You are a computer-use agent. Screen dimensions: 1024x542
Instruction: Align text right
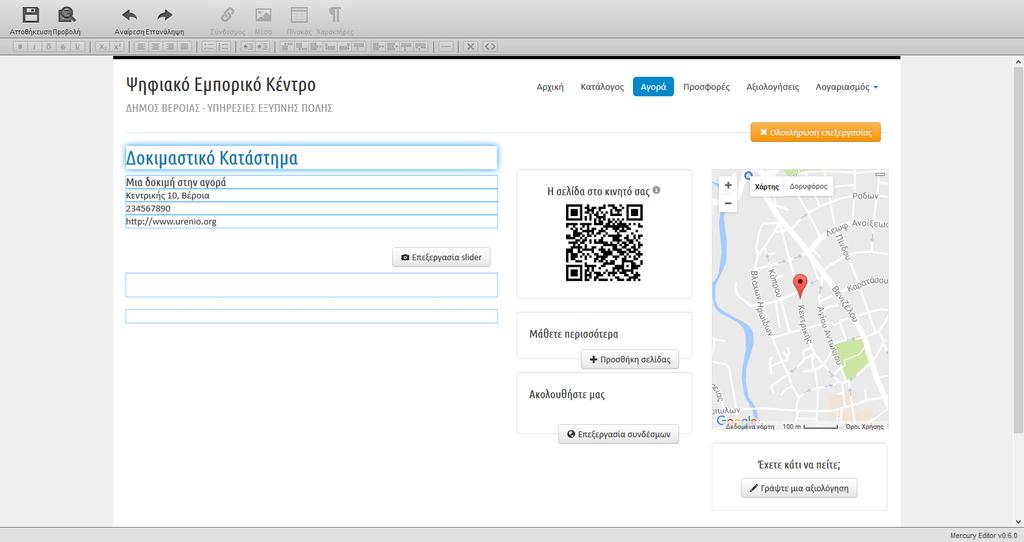click(170, 47)
